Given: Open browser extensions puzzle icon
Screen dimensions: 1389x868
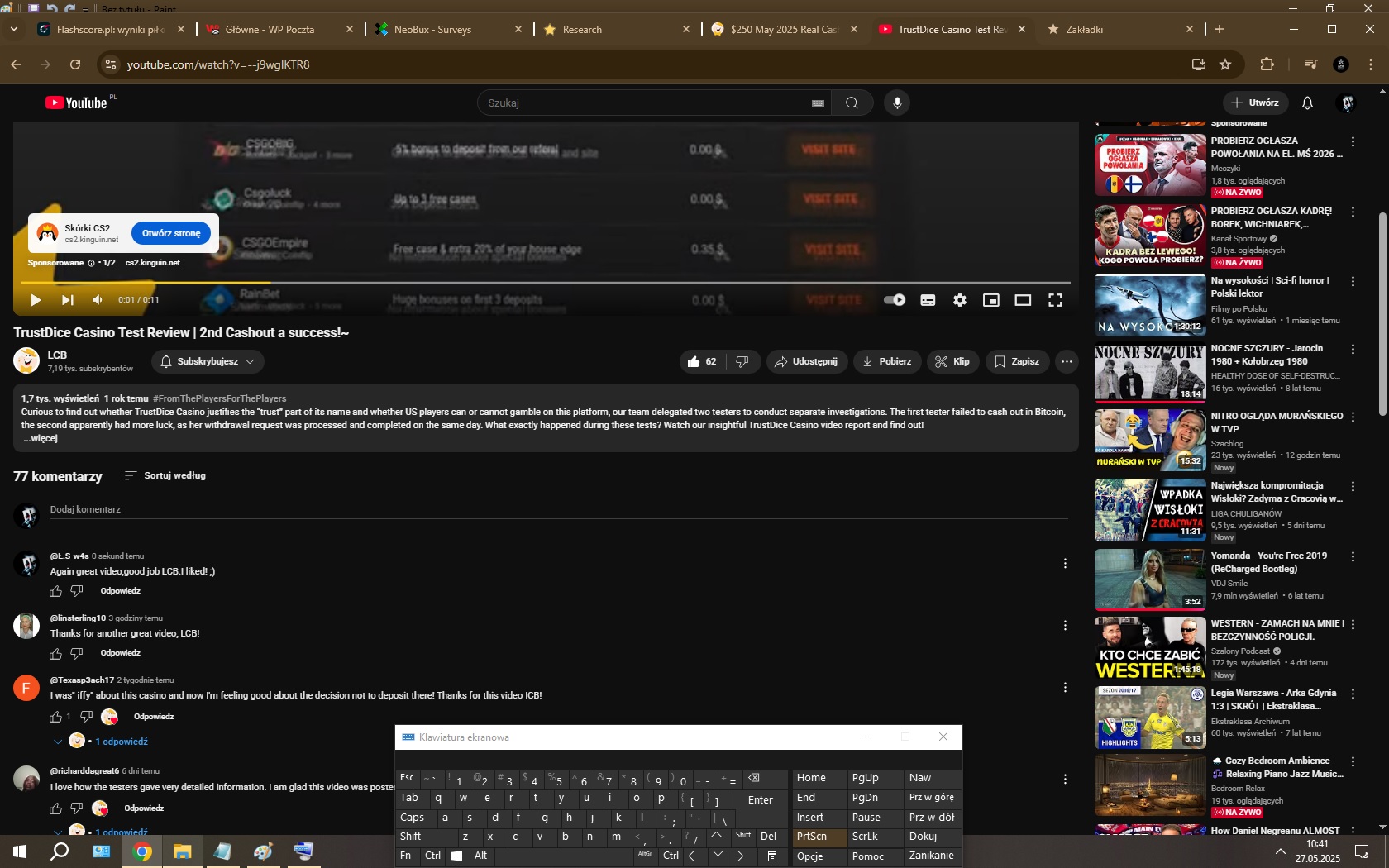Looking at the screenshot, I should tap(1267, 64).
